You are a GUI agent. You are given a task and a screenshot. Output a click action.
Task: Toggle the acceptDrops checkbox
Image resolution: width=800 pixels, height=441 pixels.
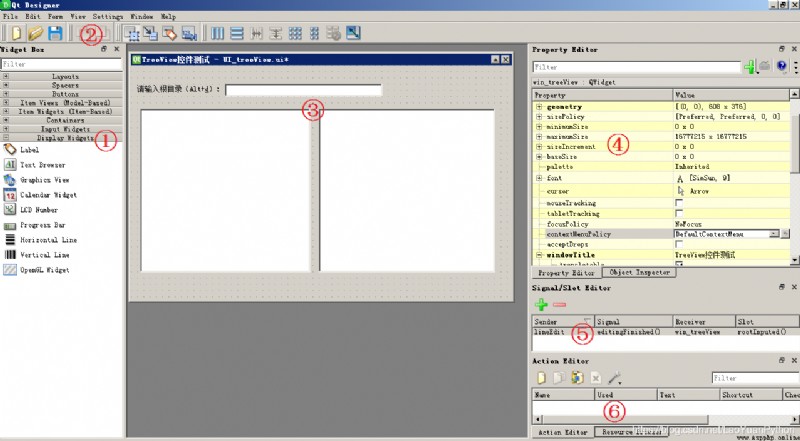[x=679, y=244]
